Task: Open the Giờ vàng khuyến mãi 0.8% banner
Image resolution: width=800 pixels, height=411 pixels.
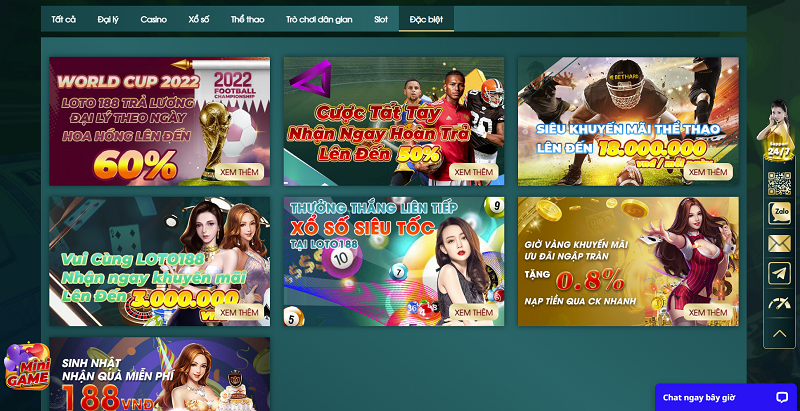Action: [628, 261]
